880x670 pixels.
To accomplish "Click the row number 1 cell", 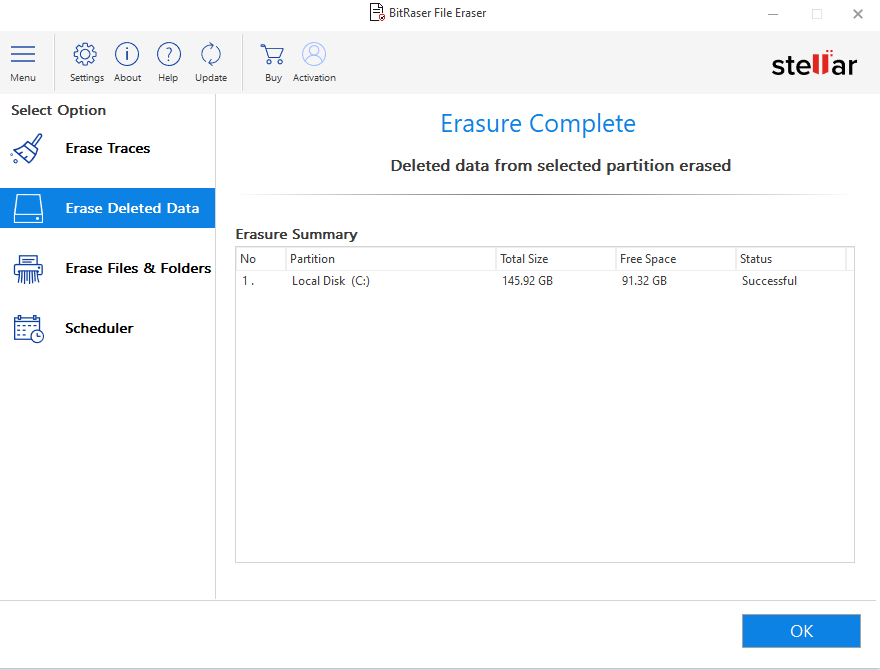I will tap(248, 281).
